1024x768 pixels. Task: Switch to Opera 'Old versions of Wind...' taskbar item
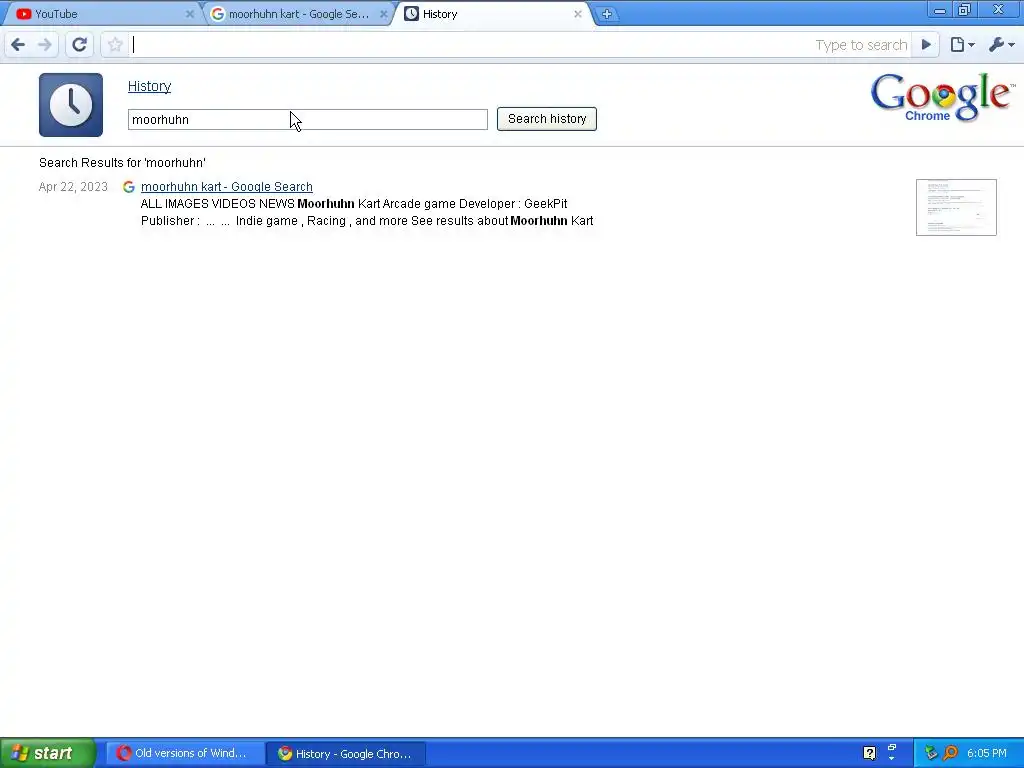coord(185,753)
